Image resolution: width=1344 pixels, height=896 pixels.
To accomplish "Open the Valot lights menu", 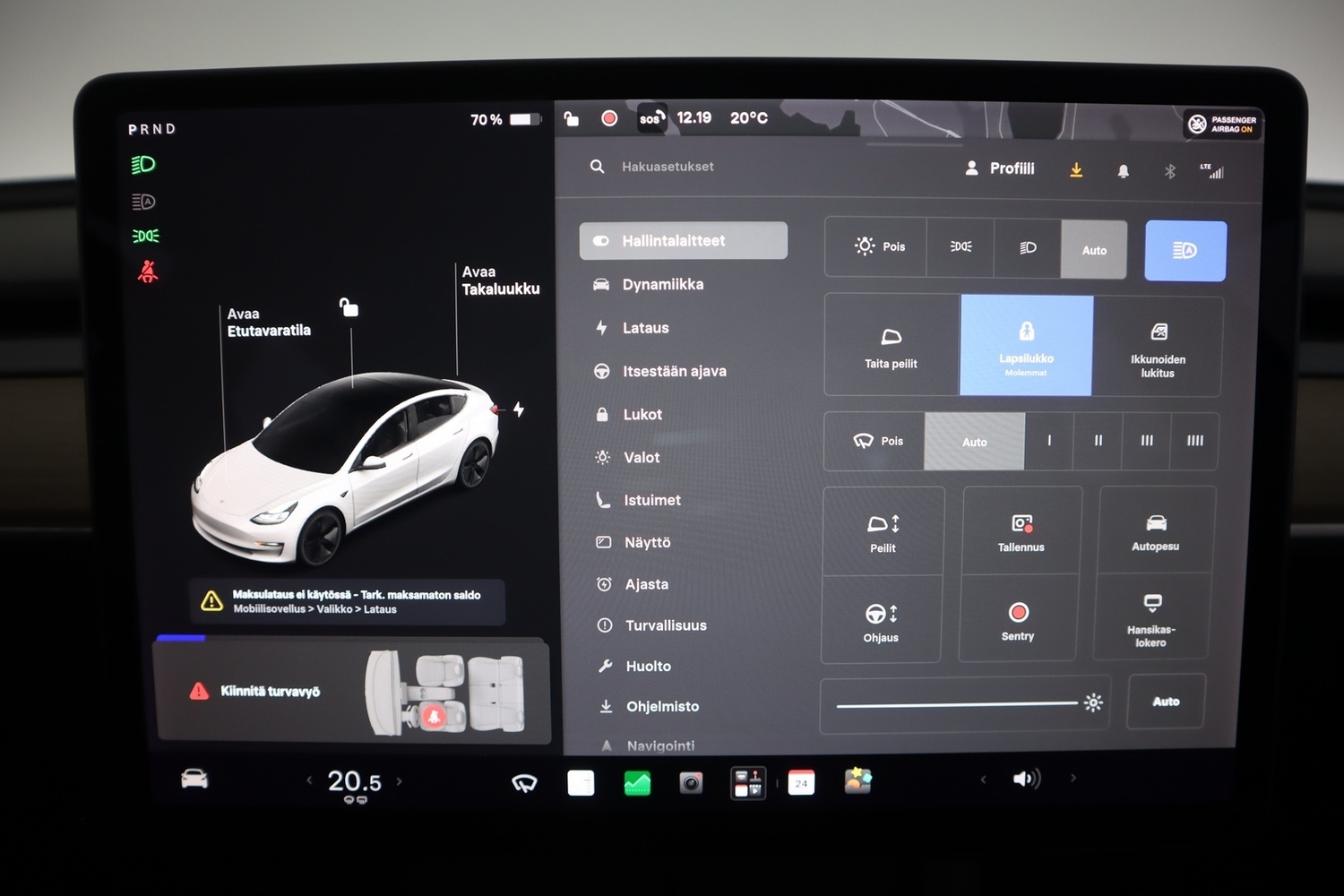I will [x=628, y=457].
